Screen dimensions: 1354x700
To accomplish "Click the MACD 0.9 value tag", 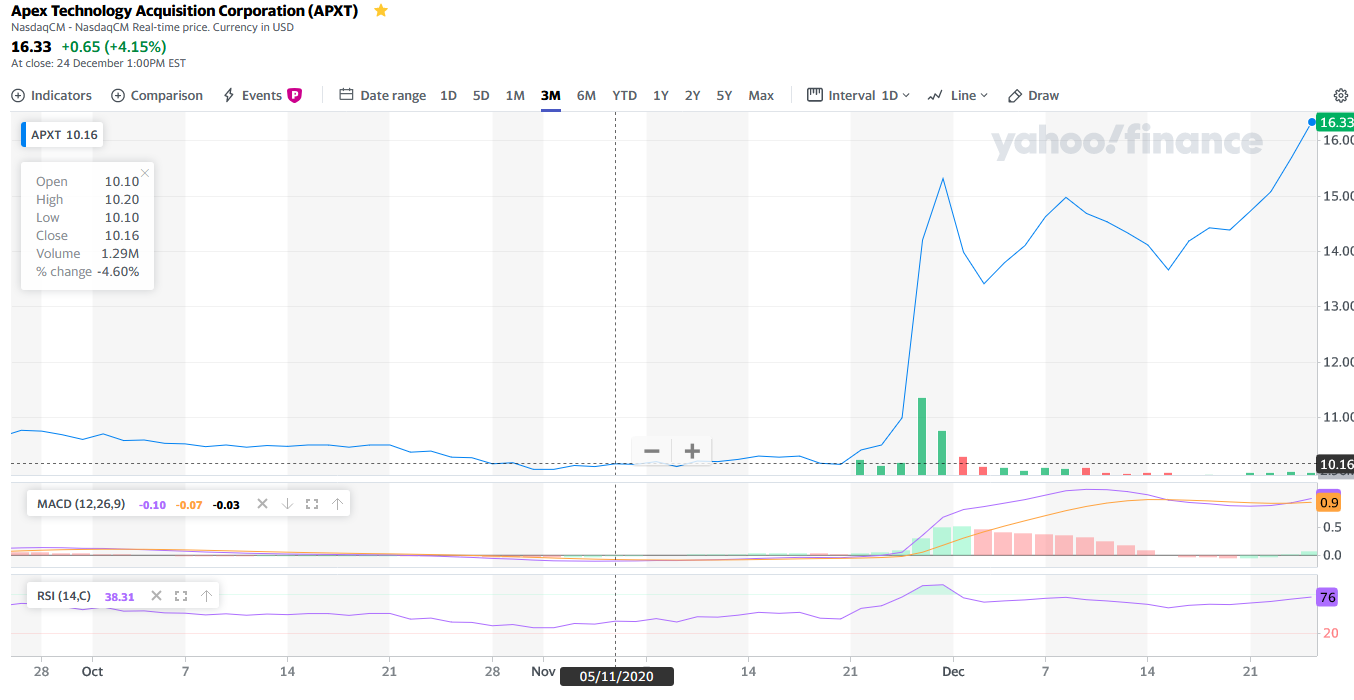I will (1329, 502).
